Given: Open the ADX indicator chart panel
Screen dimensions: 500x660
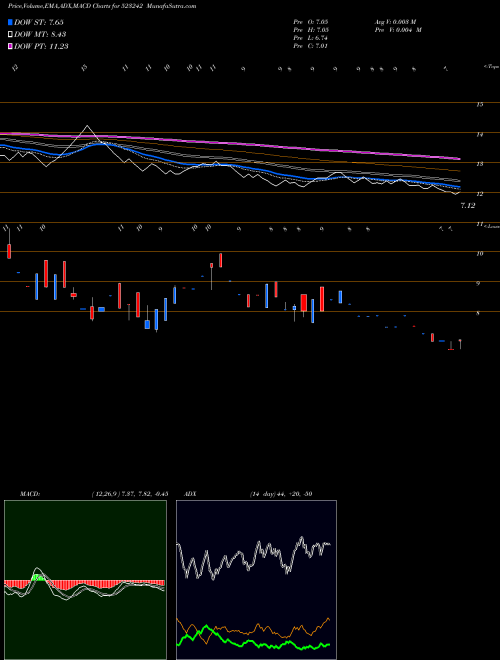Looking at the screenshot, I should [x=256, y=580].
